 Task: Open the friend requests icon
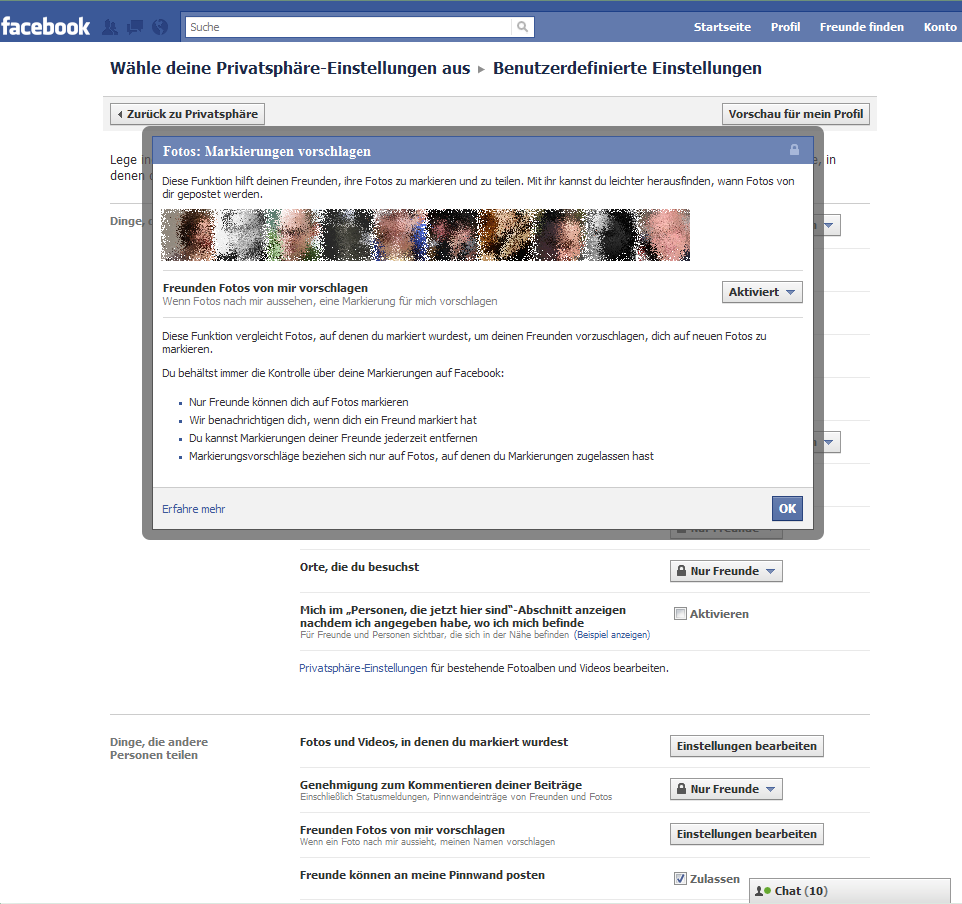point(110,27)
